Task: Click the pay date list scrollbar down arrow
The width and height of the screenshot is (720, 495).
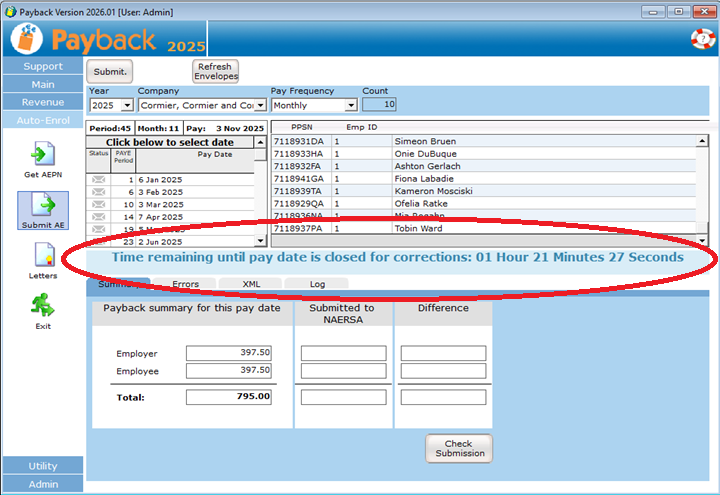Action: tap(262, 241)
